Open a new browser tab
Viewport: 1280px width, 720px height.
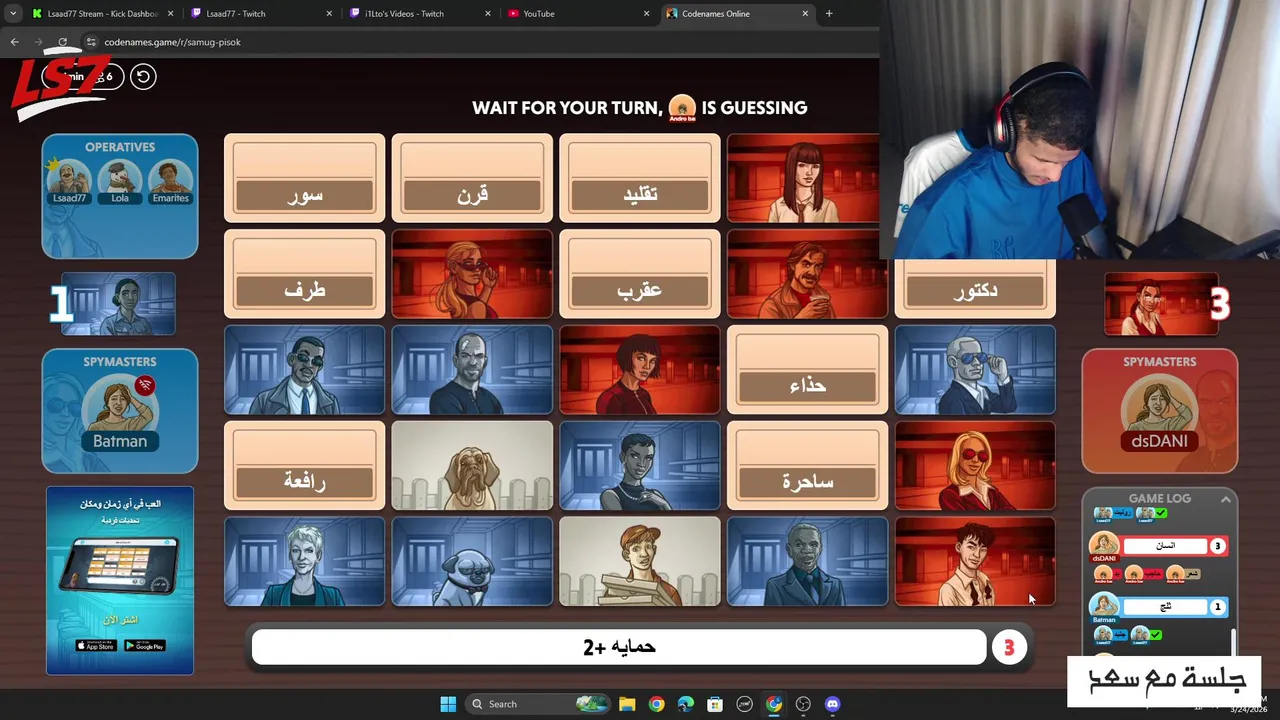(x=829, y=14)
